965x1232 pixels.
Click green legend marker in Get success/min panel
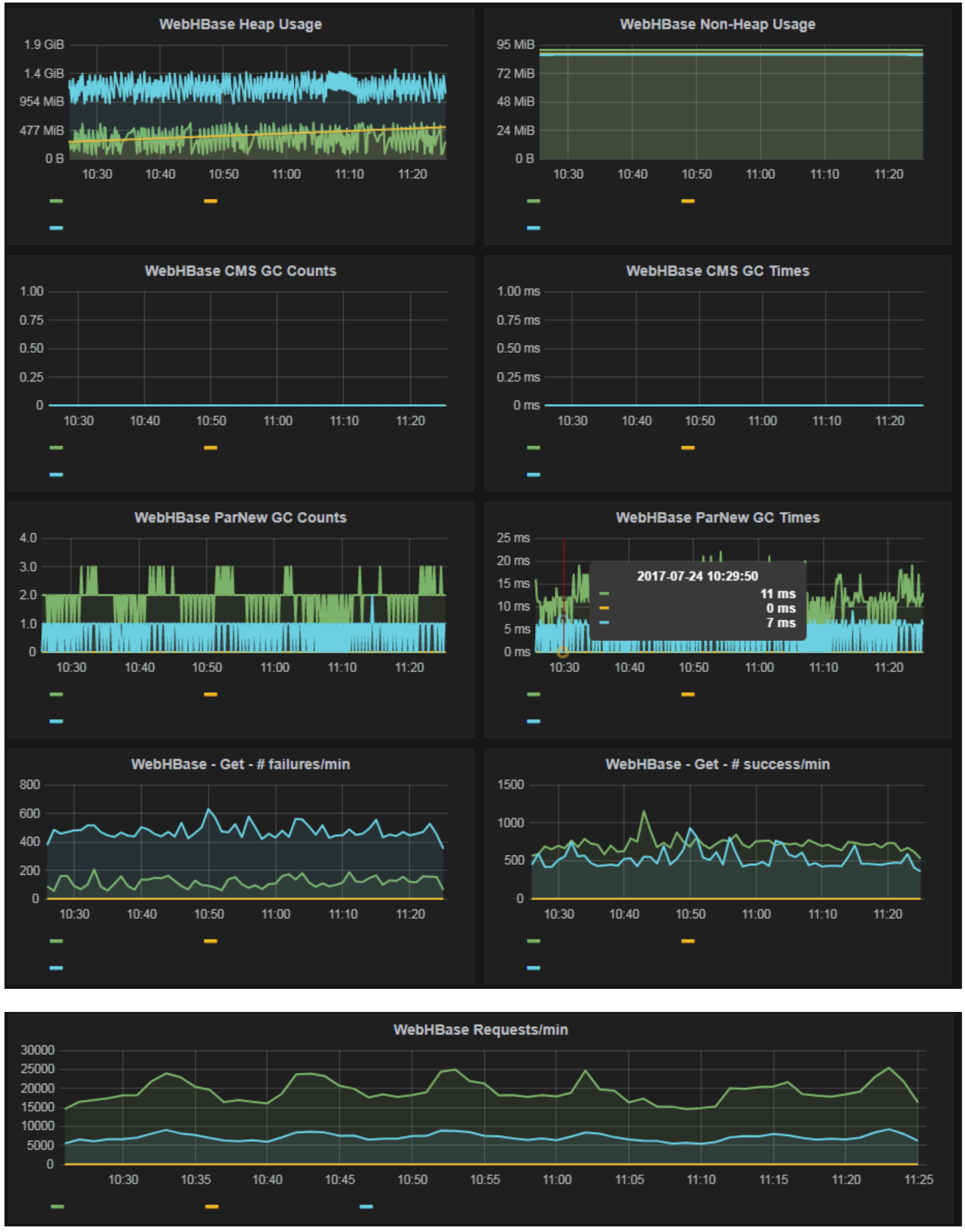[x=534, y=941]
